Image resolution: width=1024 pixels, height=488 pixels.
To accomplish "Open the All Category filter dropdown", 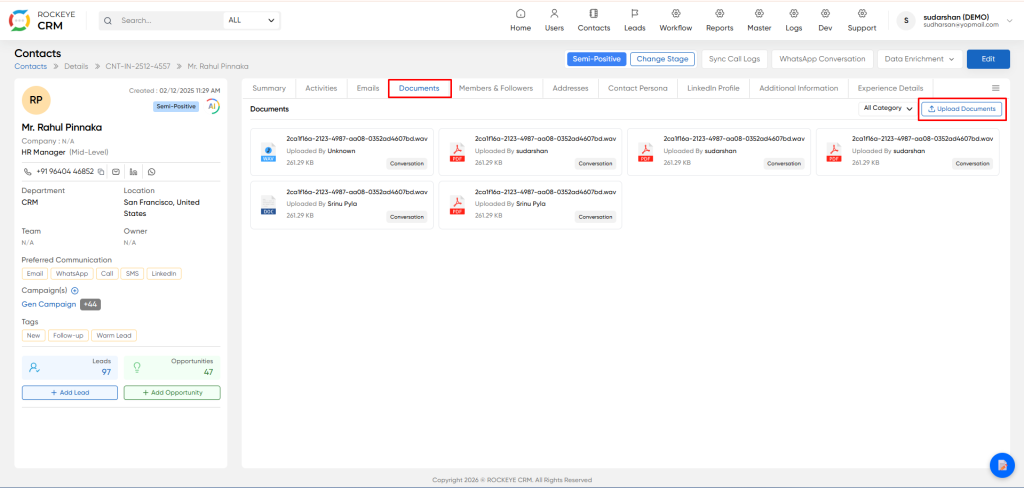I will point(888,108).
